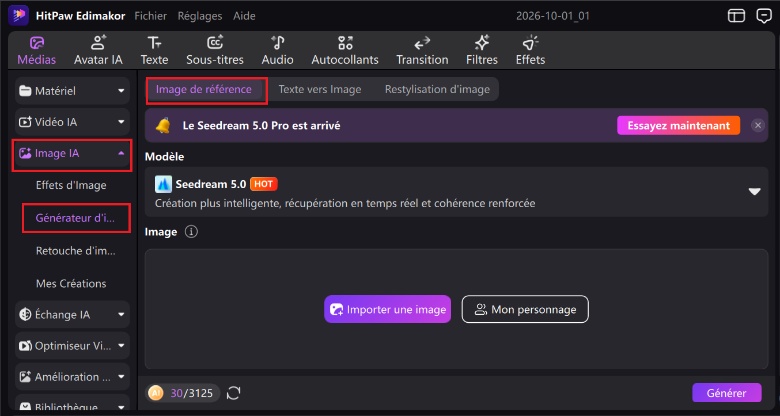Open the Filtres panel

482,51
